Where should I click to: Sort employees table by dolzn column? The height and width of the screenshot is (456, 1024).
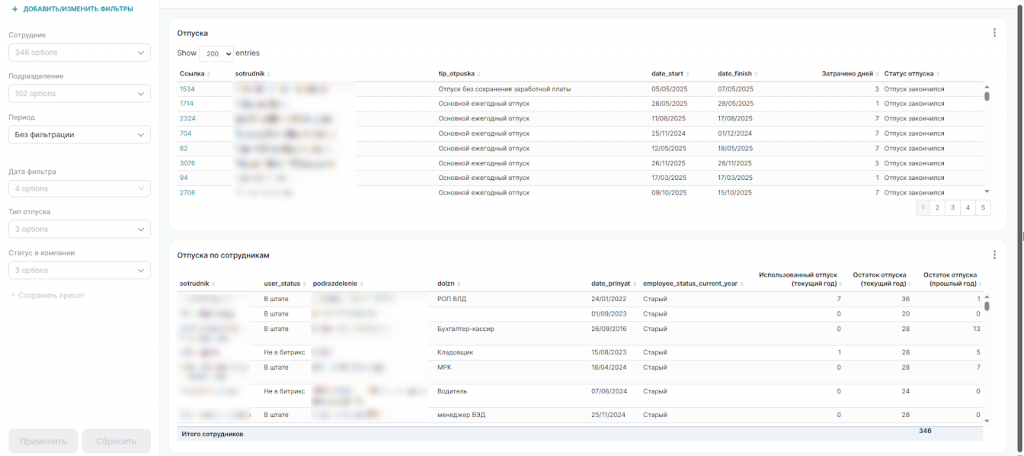pyautogui.click(x=448, y=284)
